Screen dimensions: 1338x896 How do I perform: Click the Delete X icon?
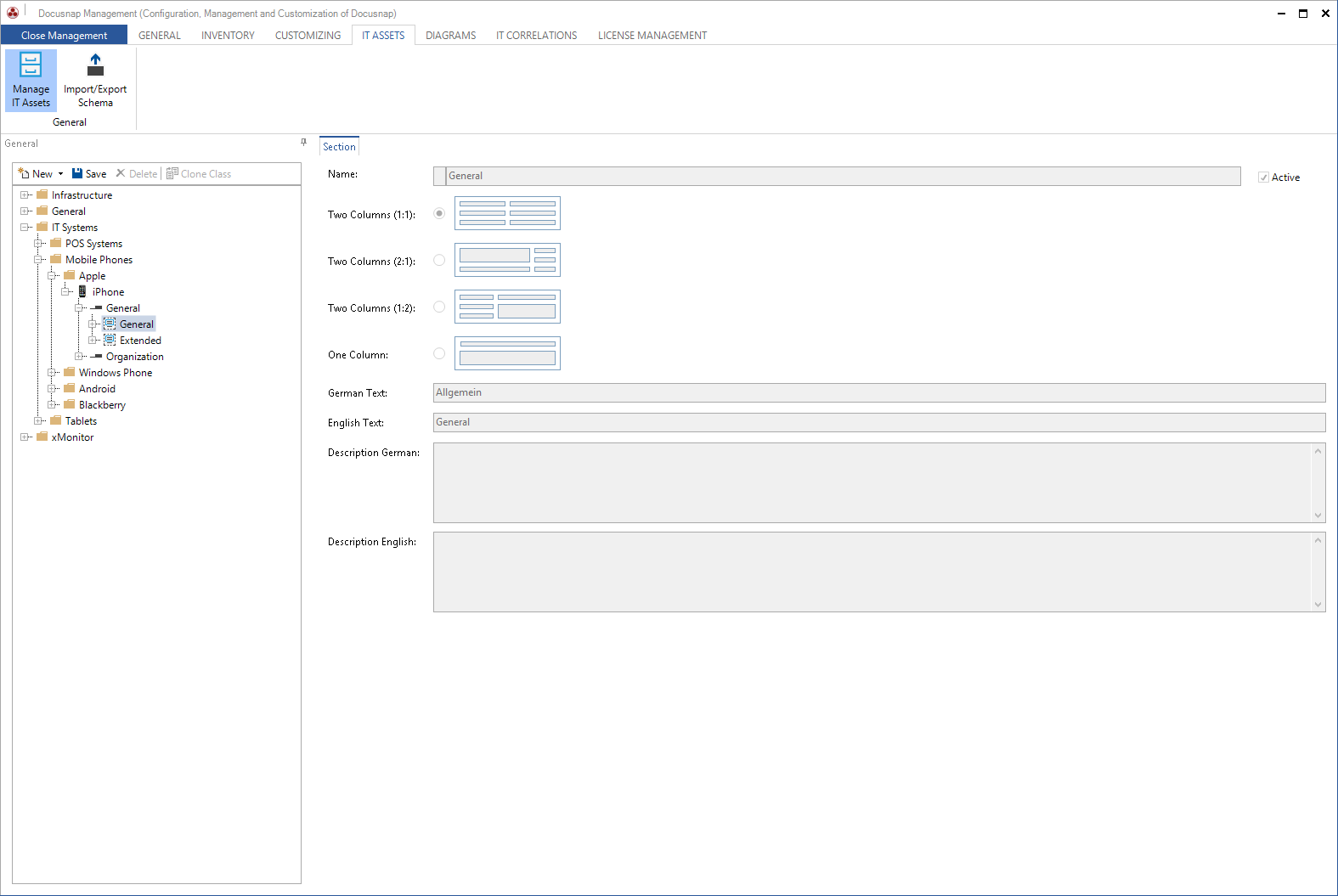pos(121,173)
